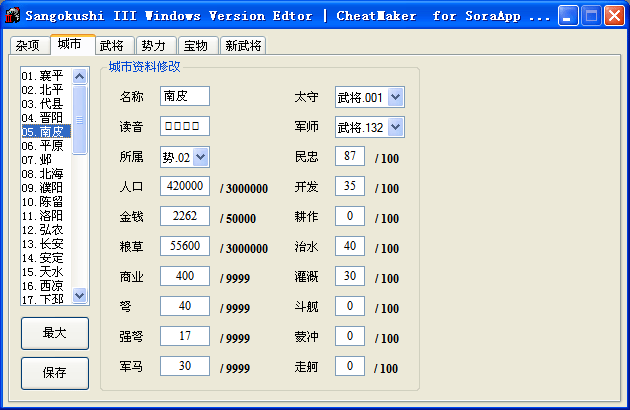
Task: Switch to the 势力 tab
Action: (x=152, y=46)
